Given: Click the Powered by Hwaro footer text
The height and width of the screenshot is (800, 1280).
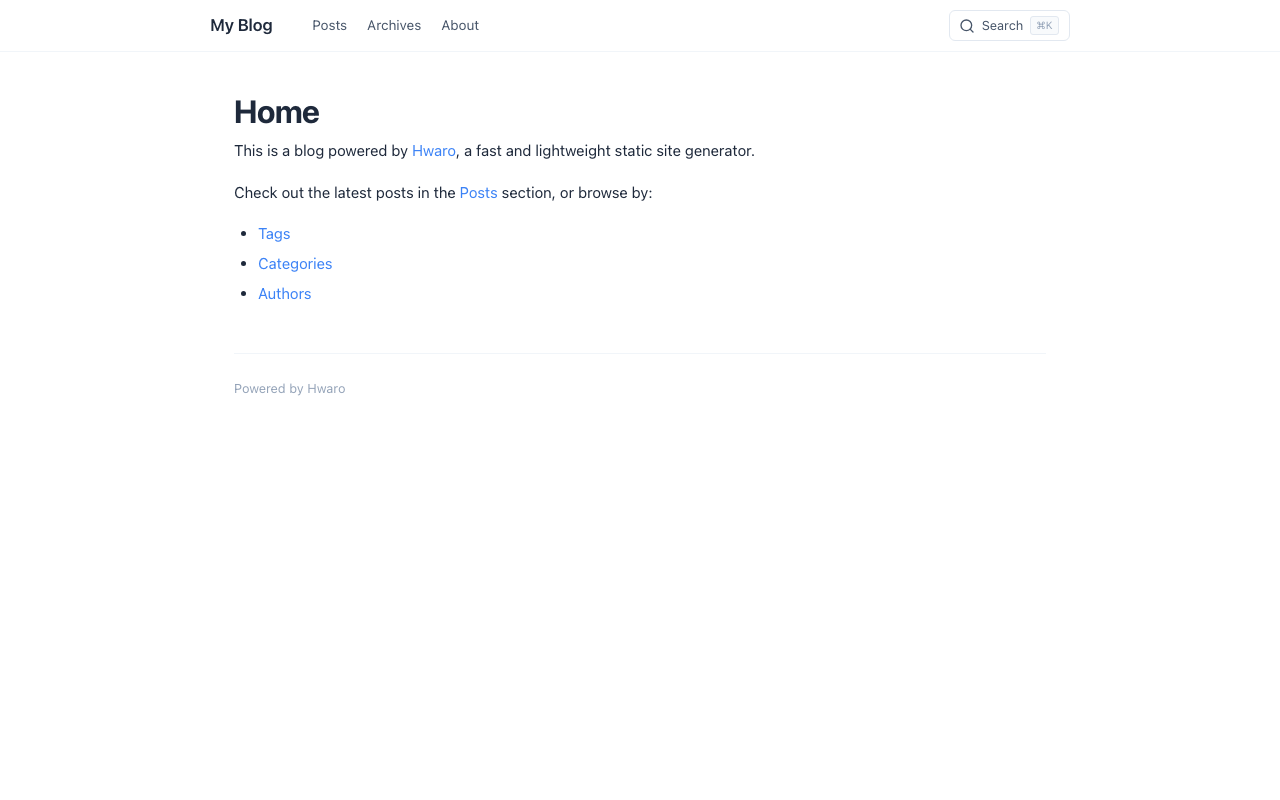Looking at the screenshot, I should tap(289, 388).
